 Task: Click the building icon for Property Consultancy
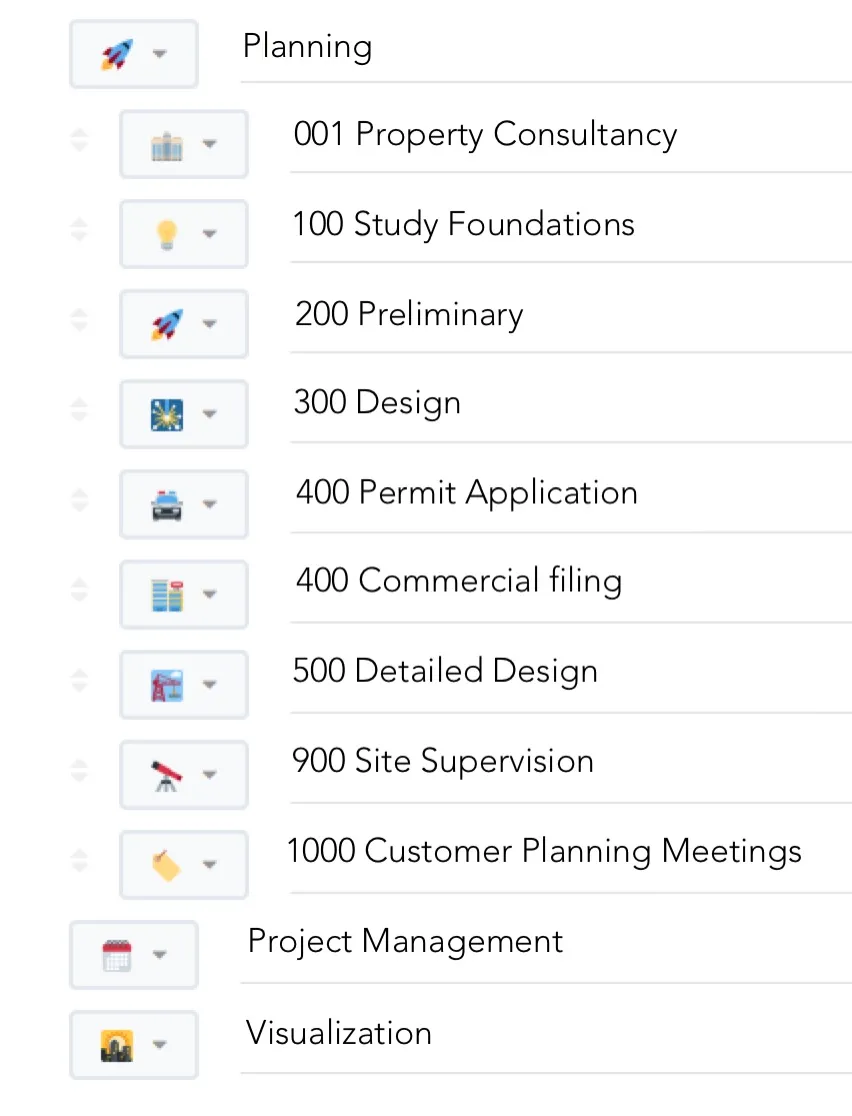click(167, 145)
